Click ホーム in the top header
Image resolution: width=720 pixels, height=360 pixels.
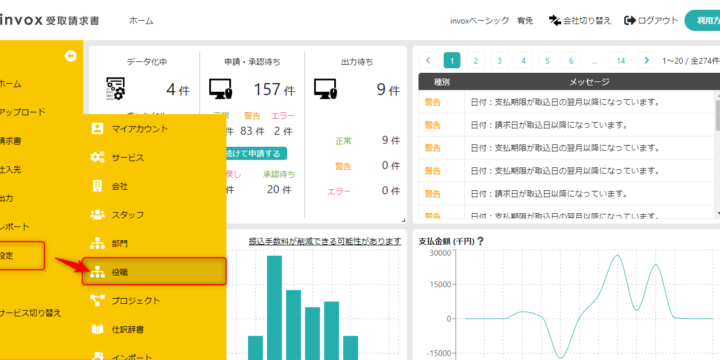pos(141,21)
